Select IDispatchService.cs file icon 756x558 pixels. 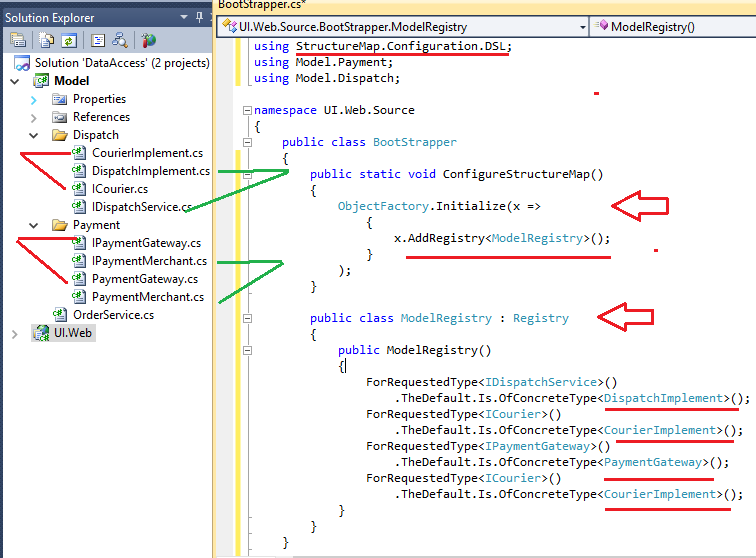[x=79, y=207]
